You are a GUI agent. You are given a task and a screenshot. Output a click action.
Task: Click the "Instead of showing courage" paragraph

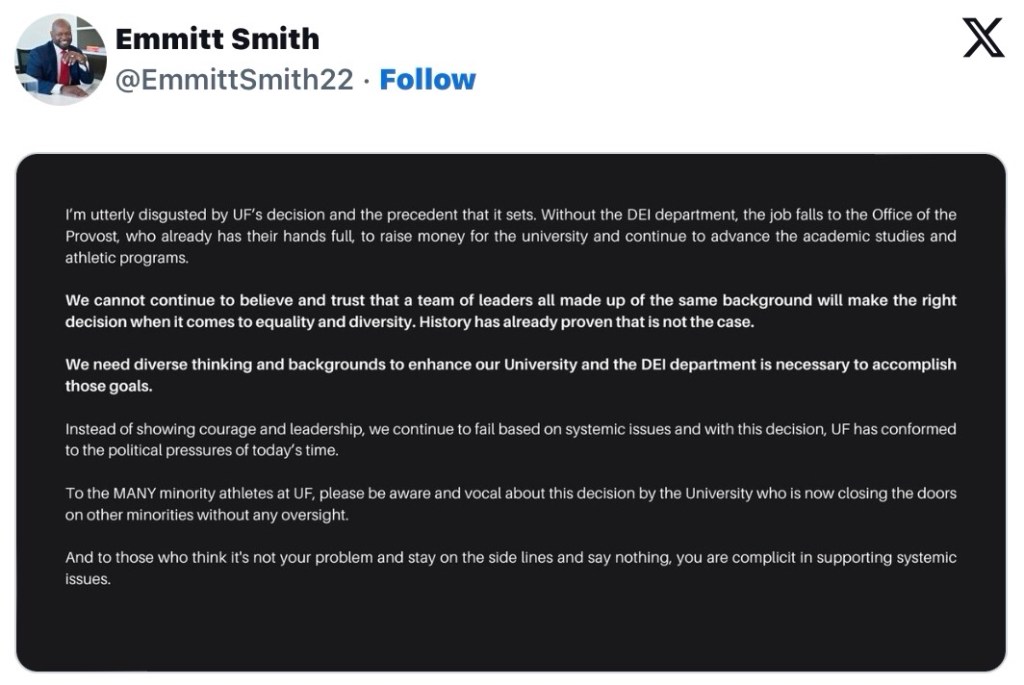pos(510,439)
